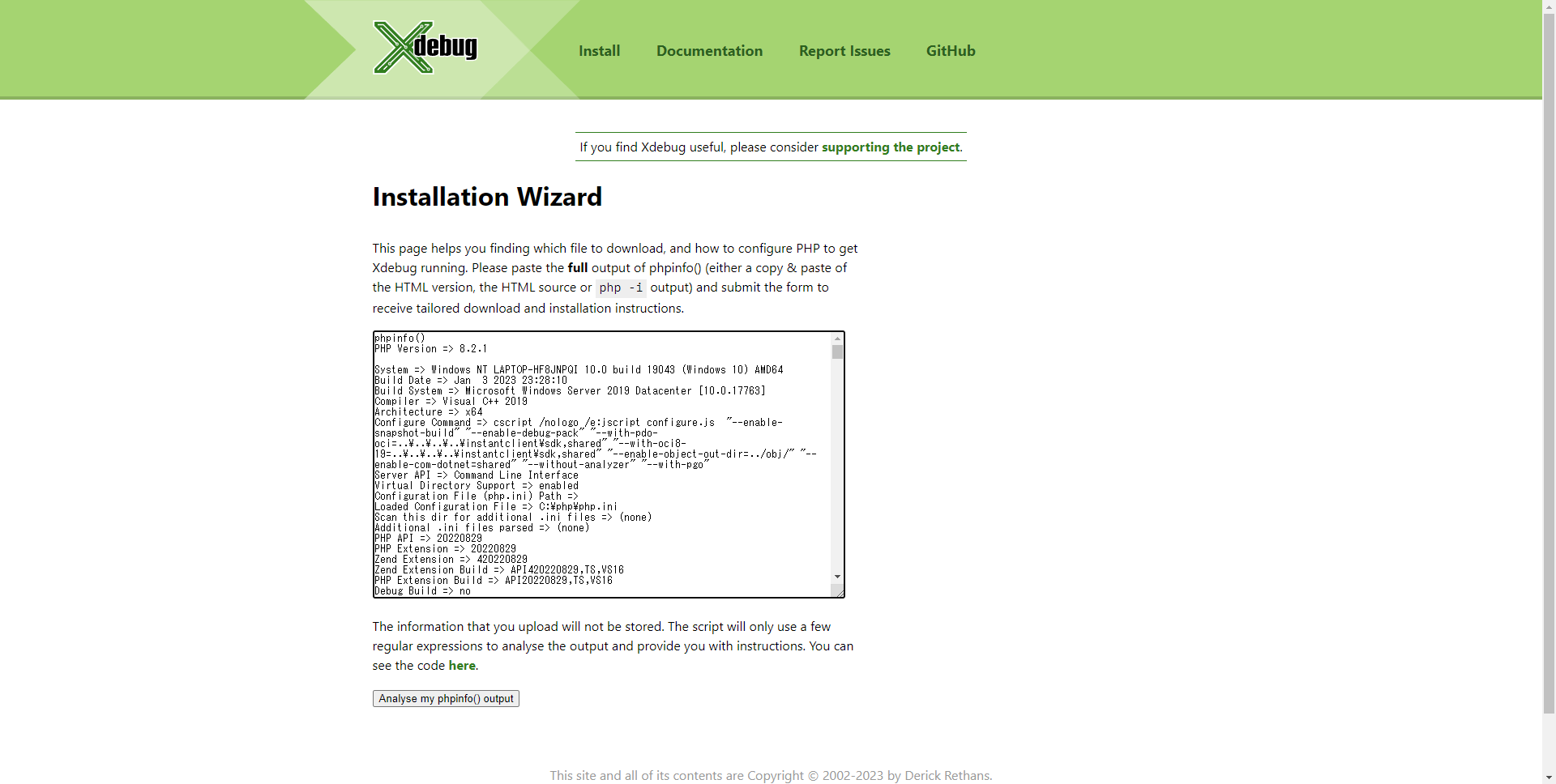Viewport: 1556px width, 784px height.
Task: Open the Documentation menu item
Action: click(709, 51)
